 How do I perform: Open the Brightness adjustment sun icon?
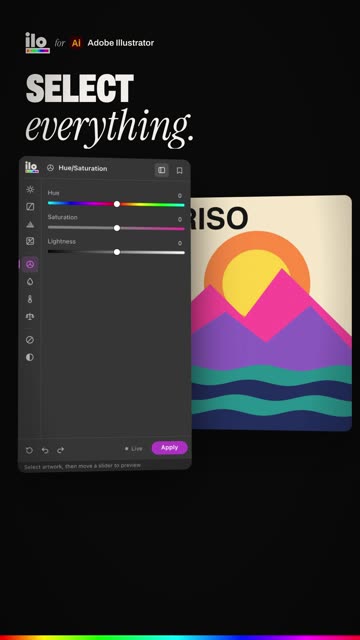tap(30, 189)
